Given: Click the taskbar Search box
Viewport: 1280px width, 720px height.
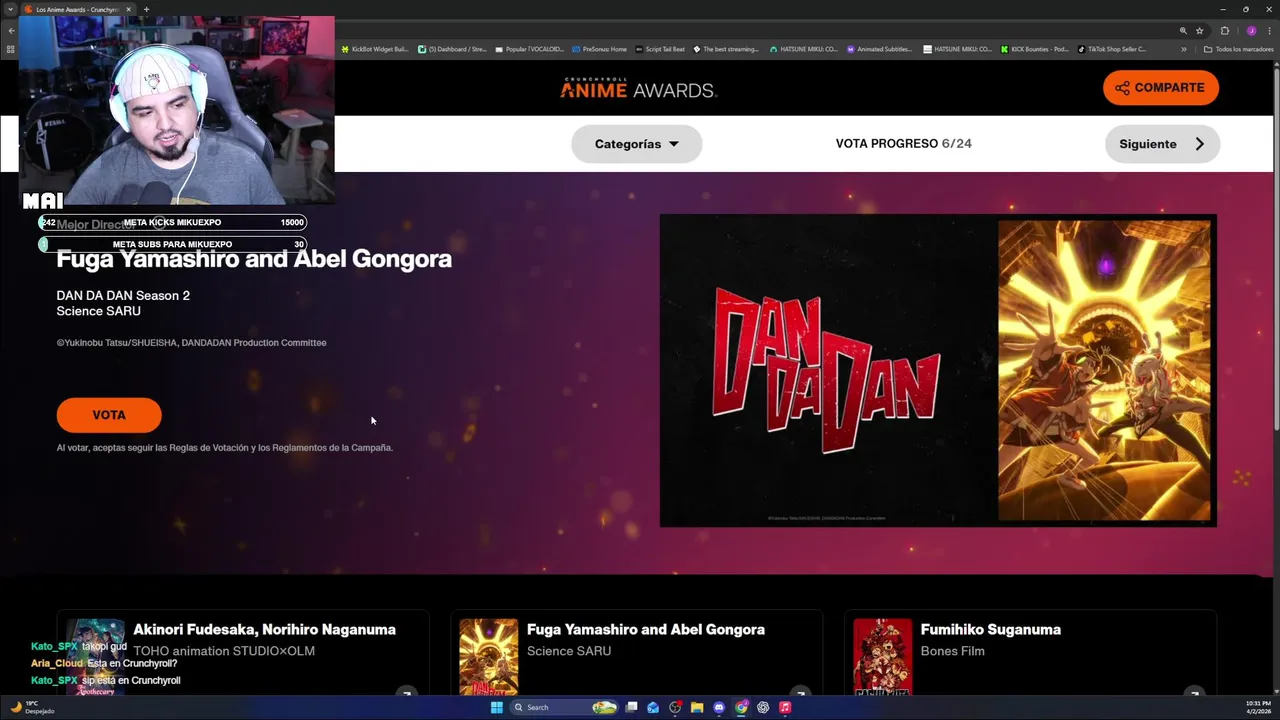Looking at the screenshot, I should [563, 707].
